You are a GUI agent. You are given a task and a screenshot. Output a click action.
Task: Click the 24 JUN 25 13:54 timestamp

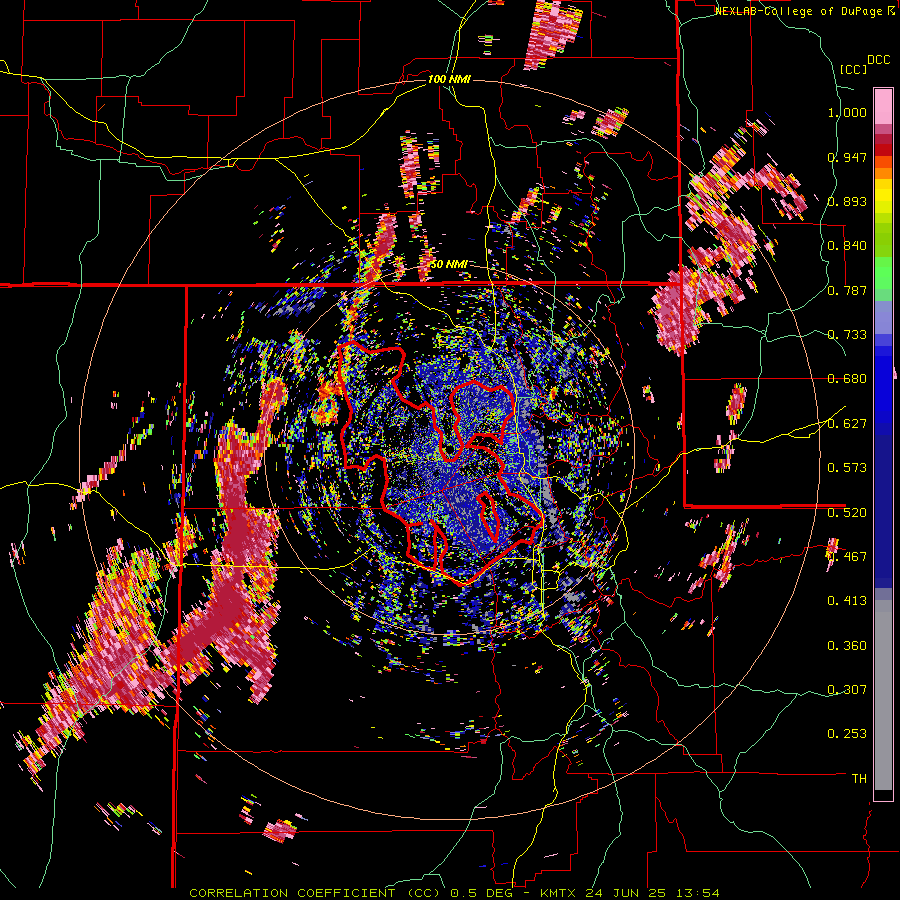[x=653, y=893]
